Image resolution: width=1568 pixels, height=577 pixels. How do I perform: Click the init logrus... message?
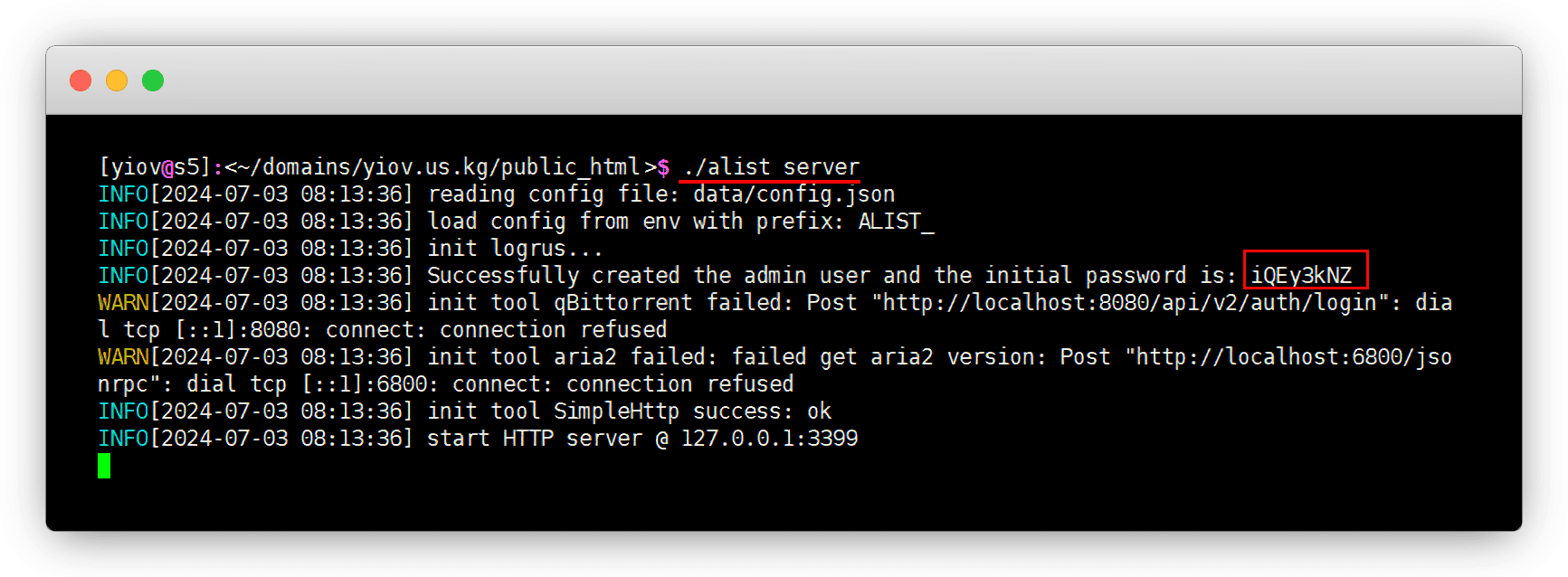point(515,249)
